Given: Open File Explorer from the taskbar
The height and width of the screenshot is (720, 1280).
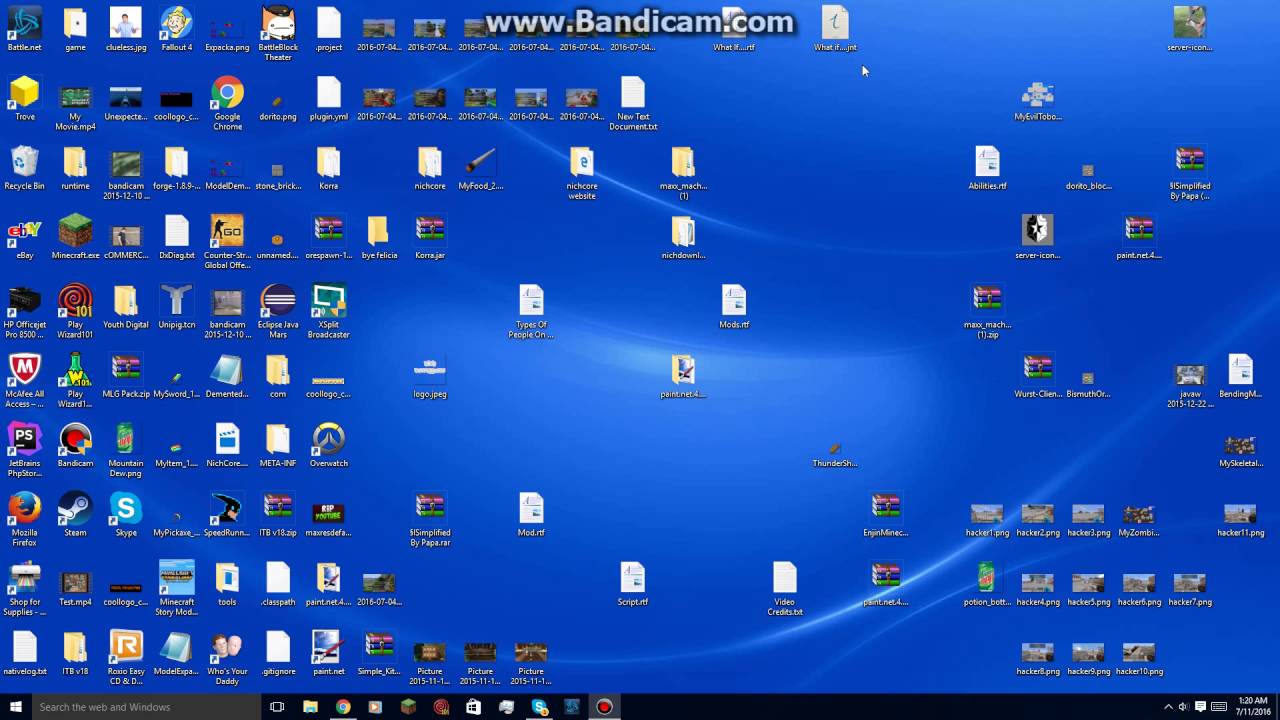Looking at the screenshot, I should 310,707.
